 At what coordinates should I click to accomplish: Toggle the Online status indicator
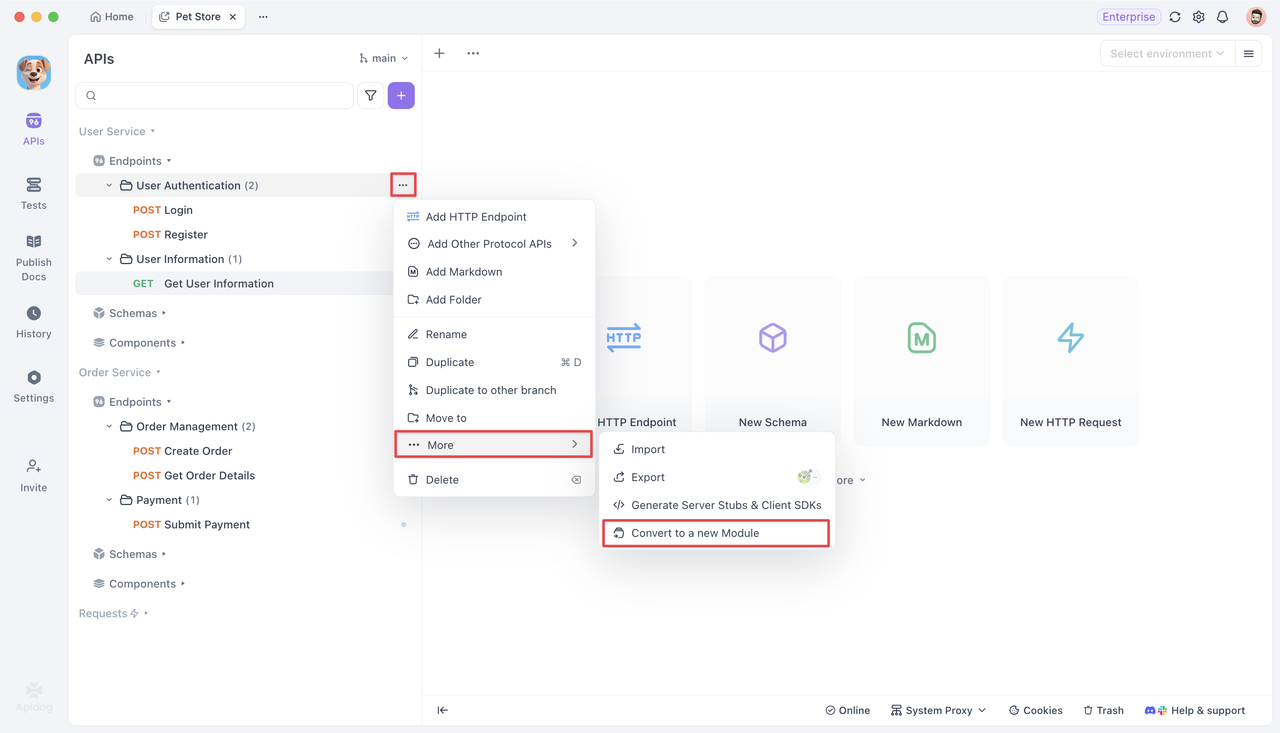click(x=847, y=710)
